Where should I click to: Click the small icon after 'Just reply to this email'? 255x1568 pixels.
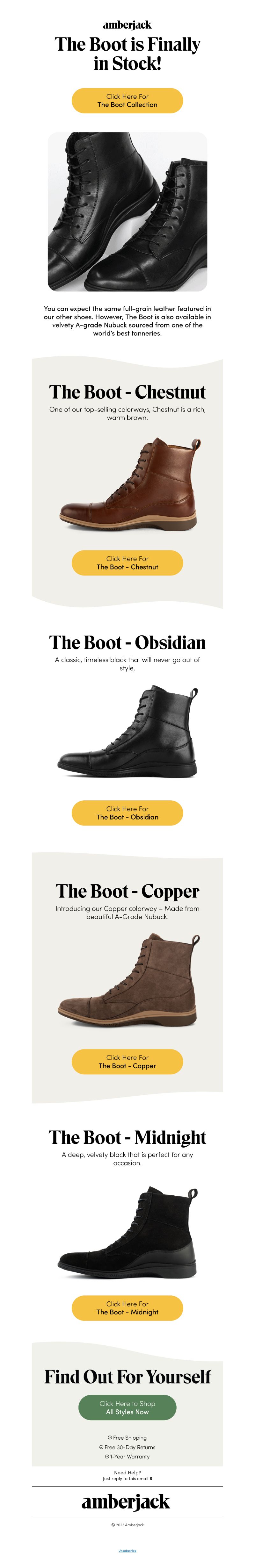click(x=151, y=1479)
